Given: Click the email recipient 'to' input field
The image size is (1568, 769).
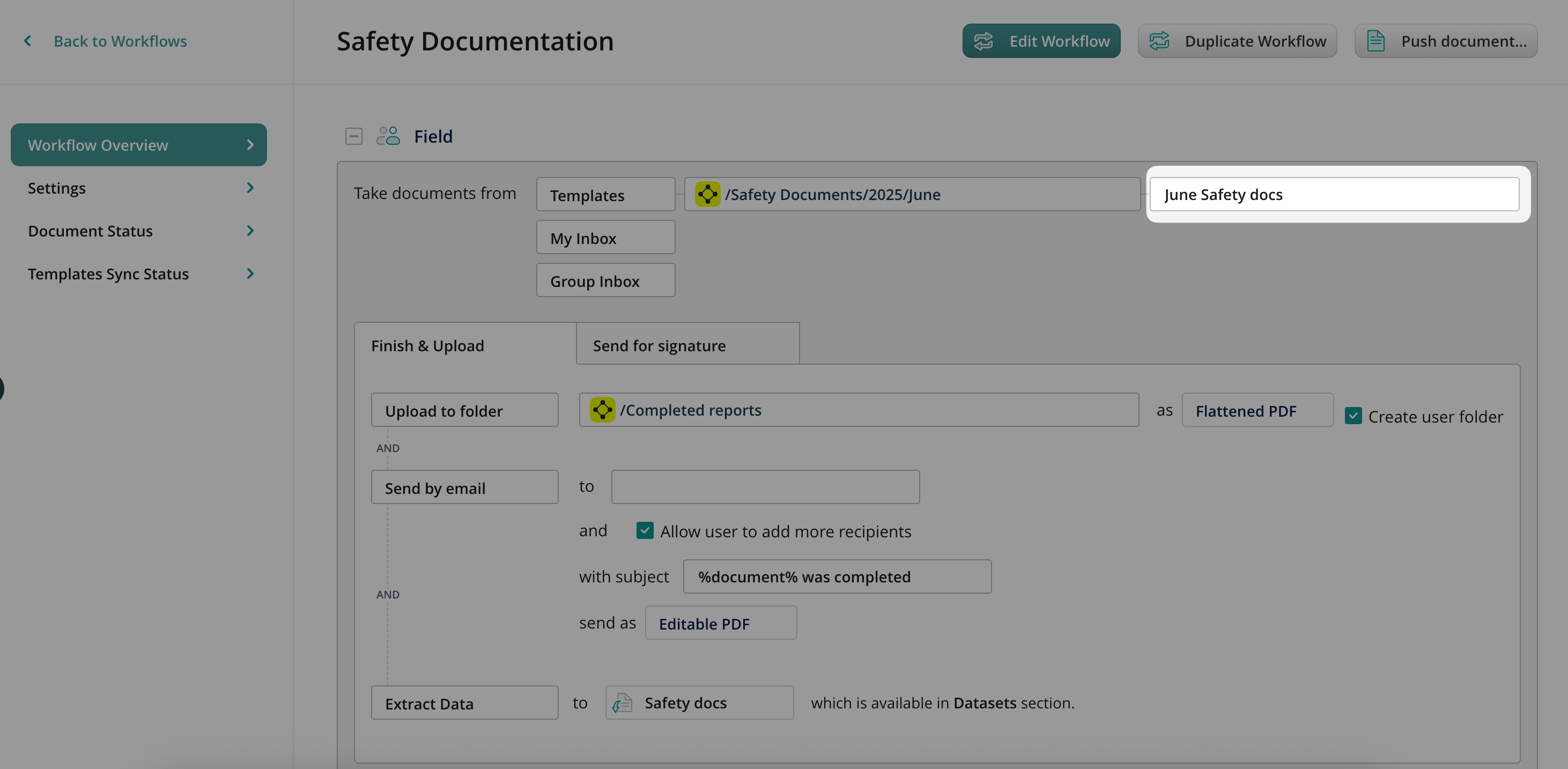Looking at the screenshot, I should [x=765, y=486].
